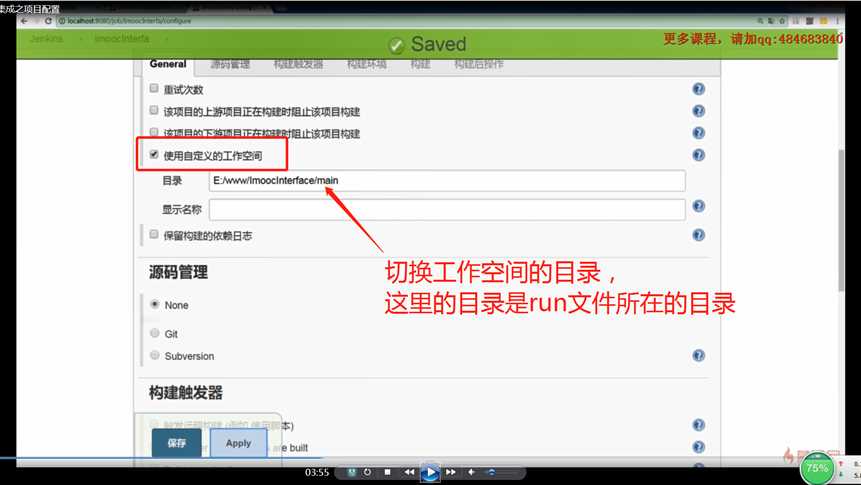This screenshot has height=485, width=861.
Task: Click the 源码管理 section heading
Action: tap(178, 272)
